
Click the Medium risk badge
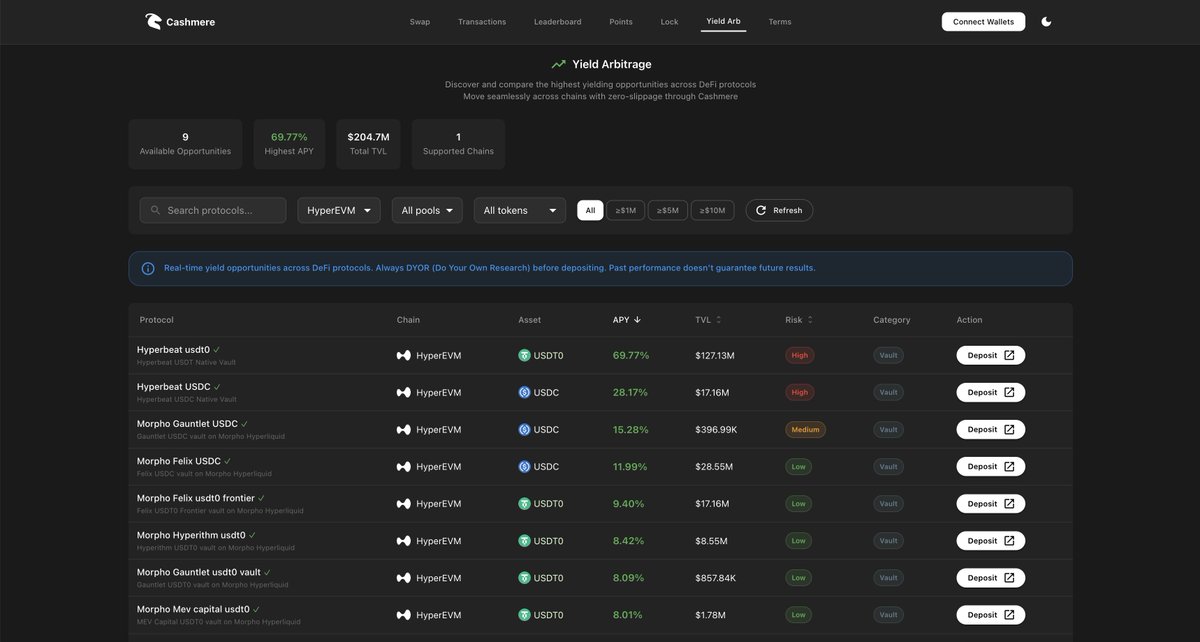[805, 429]
